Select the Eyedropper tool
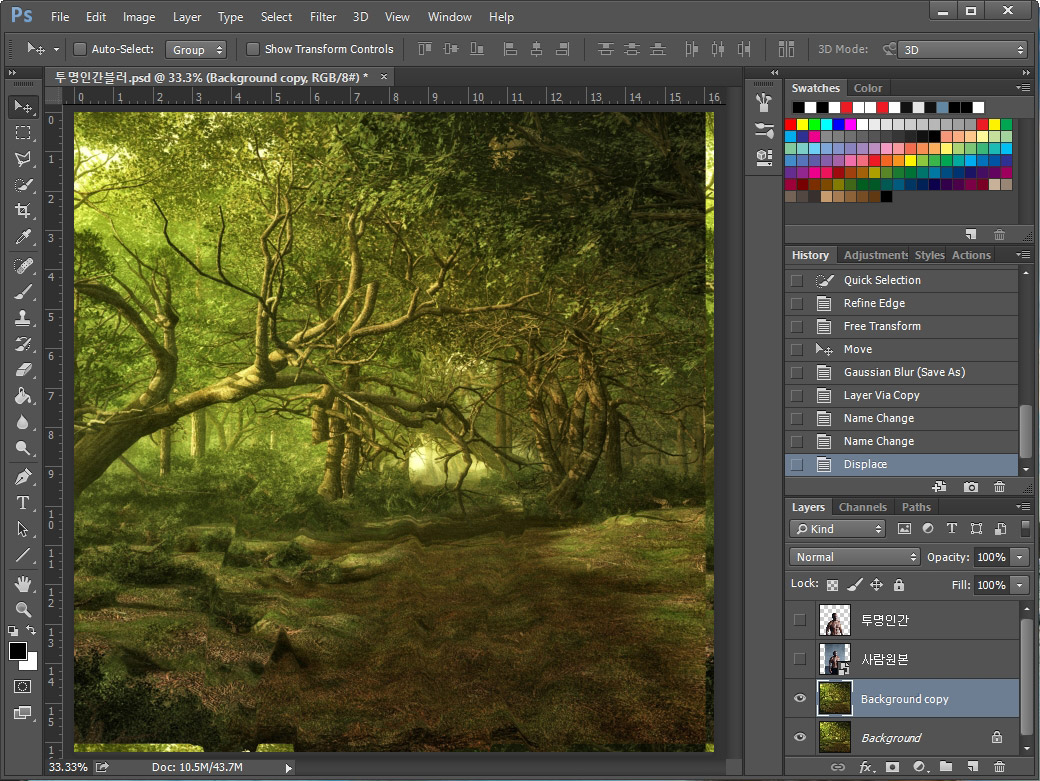 (22, 237)
